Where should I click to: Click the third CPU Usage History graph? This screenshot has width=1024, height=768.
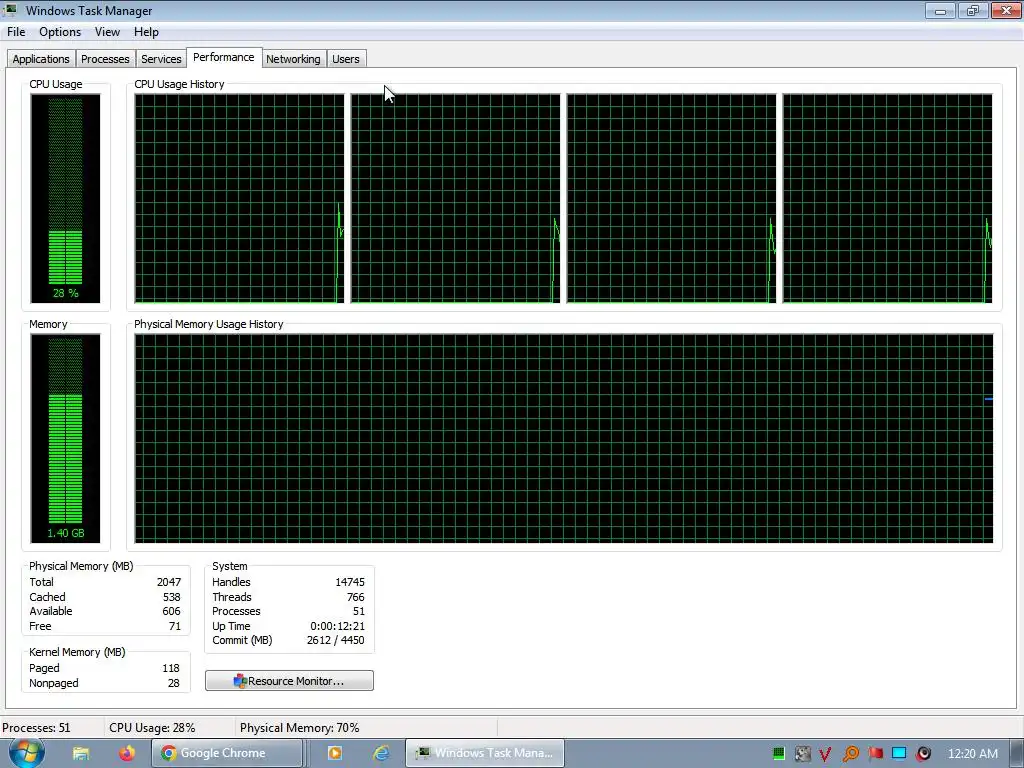click(x=671, y=198)
